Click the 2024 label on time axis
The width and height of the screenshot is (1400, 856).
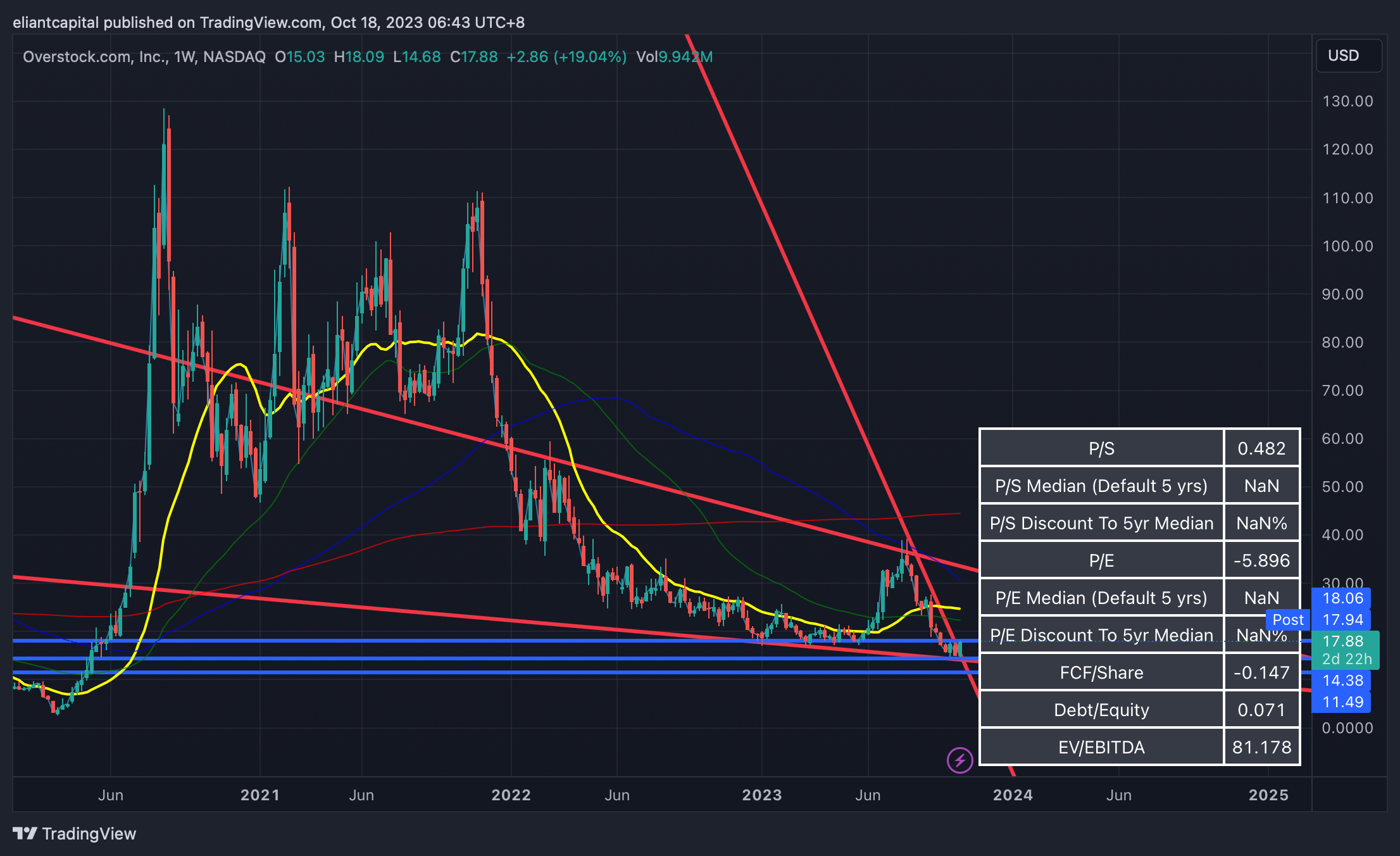click(x=1013, y=795)
